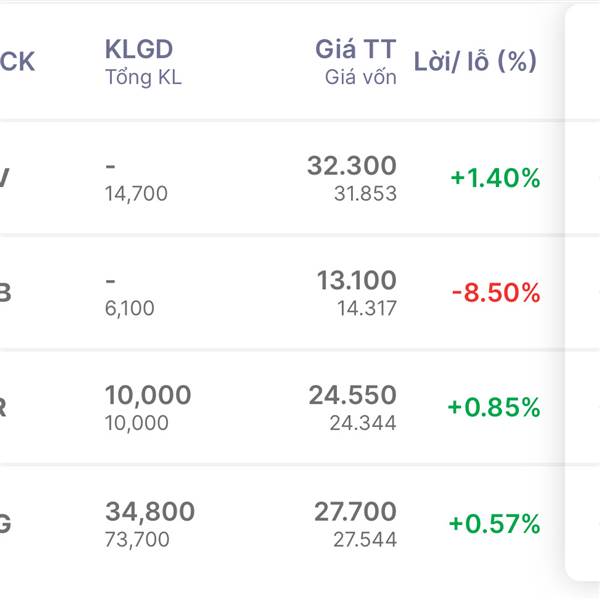Select the 27.700 market price cell
The width and height of the screenshot is (600, 600).
pyautogui.click(x=355, y=512)
